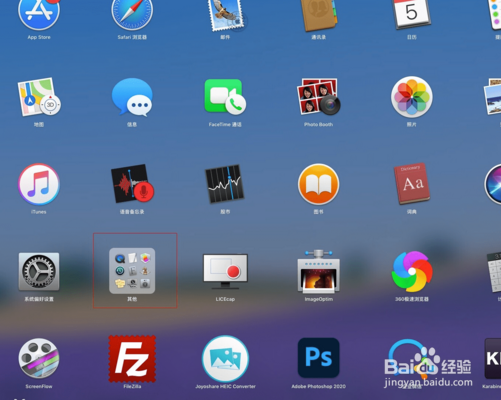Screen dimensions: 501x400
Task: Open Photo Booth
Action: 319,97
